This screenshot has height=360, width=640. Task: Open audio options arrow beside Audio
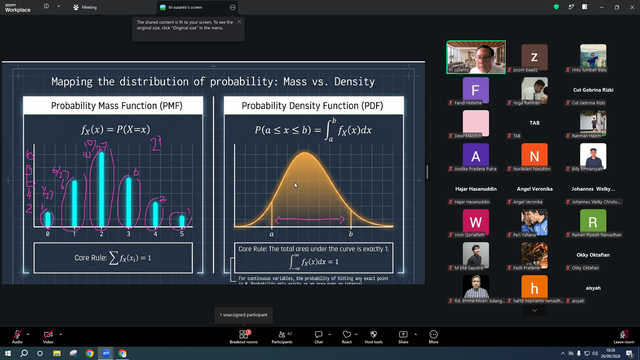pyautogui.click(x=28, y=334)
